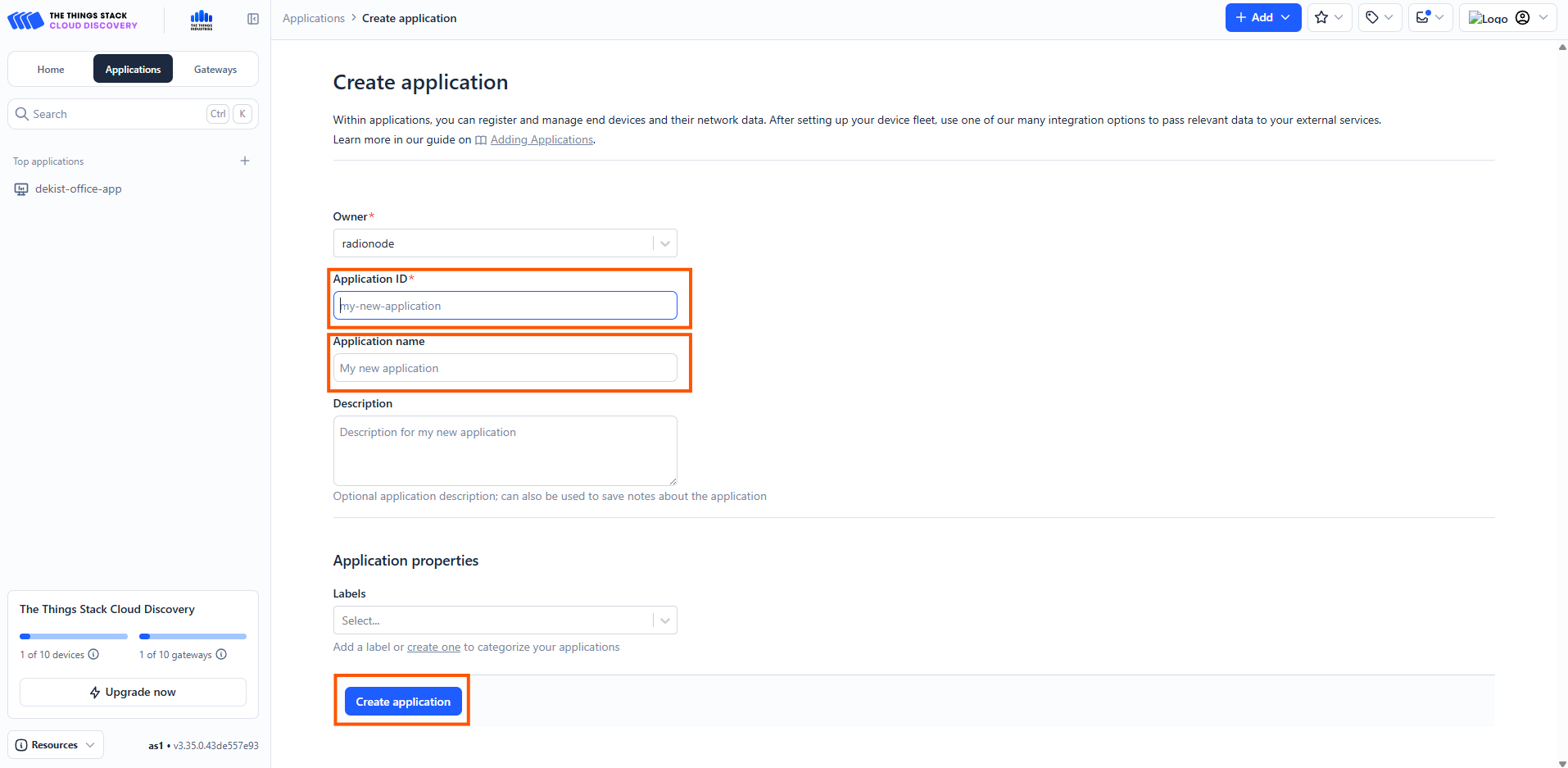
Task: Click the Application ID input field
Action: [x=505, y=306]
